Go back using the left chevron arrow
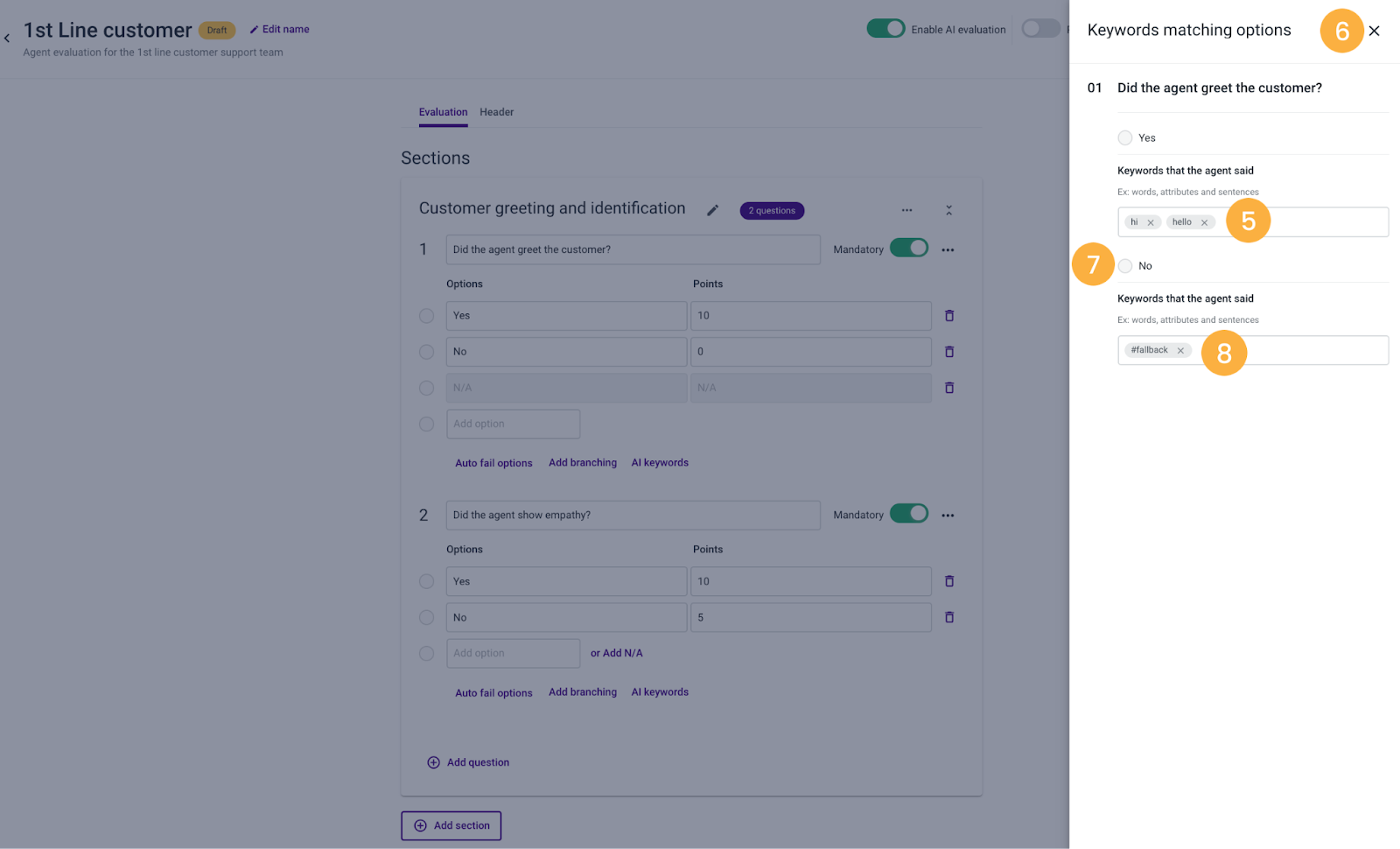This screenshot has height=849, width=1400. [7, 38]
